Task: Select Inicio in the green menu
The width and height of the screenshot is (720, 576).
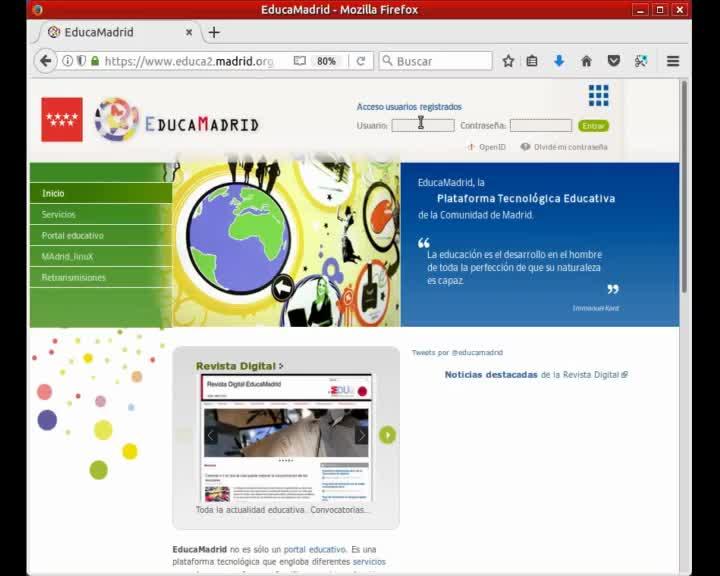Action: pyautogui.click(x=101, y=193)
